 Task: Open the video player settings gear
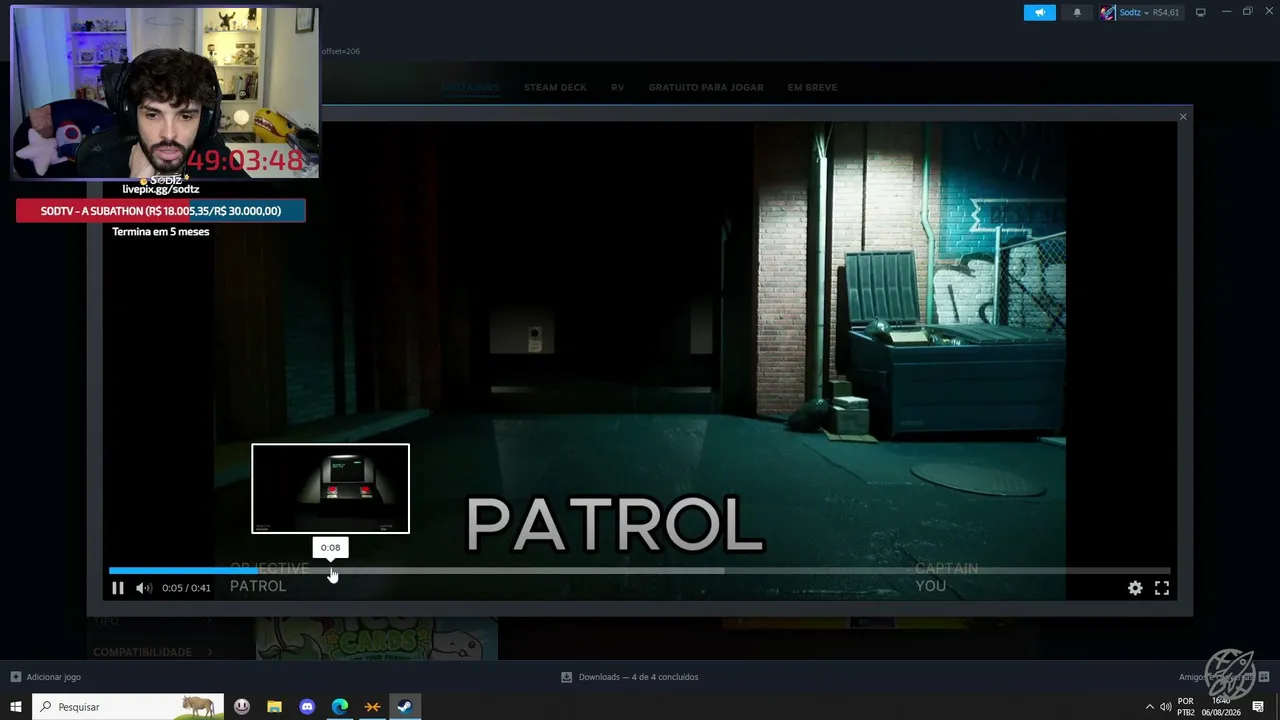[x=1135, y=588]
